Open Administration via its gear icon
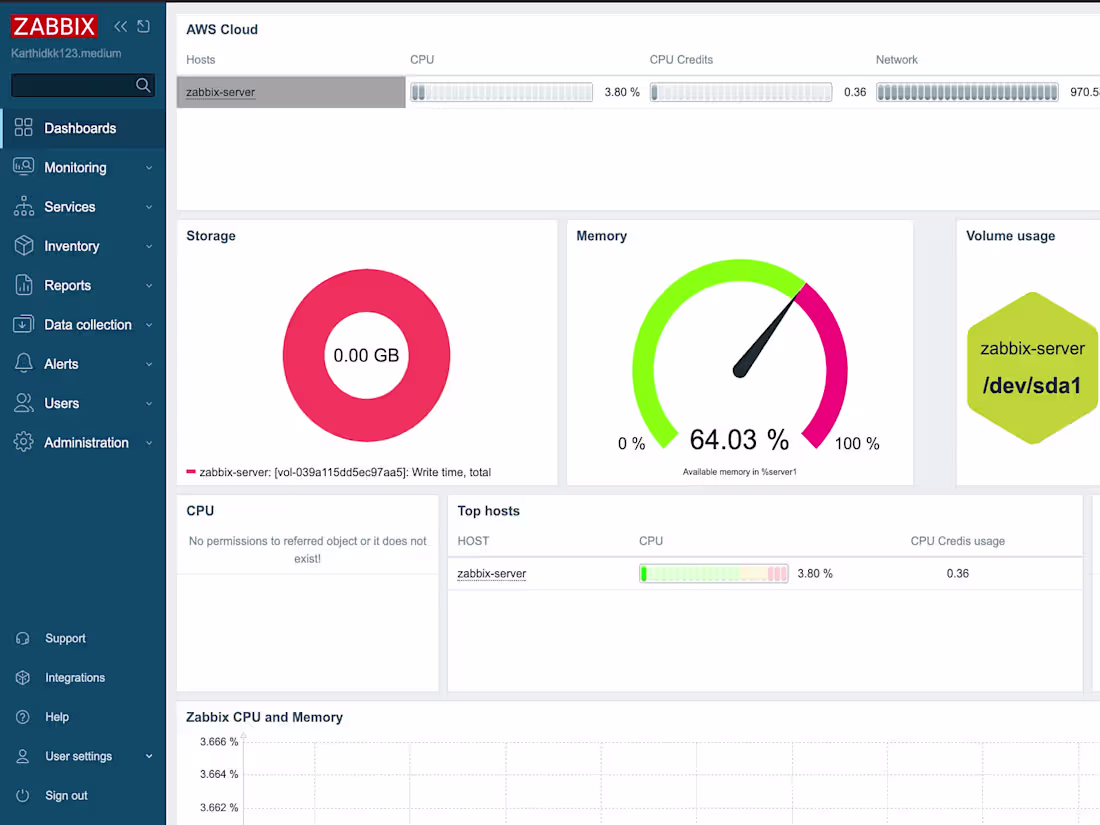Screen dimensions: 1100x825 [x=23, y=442]
